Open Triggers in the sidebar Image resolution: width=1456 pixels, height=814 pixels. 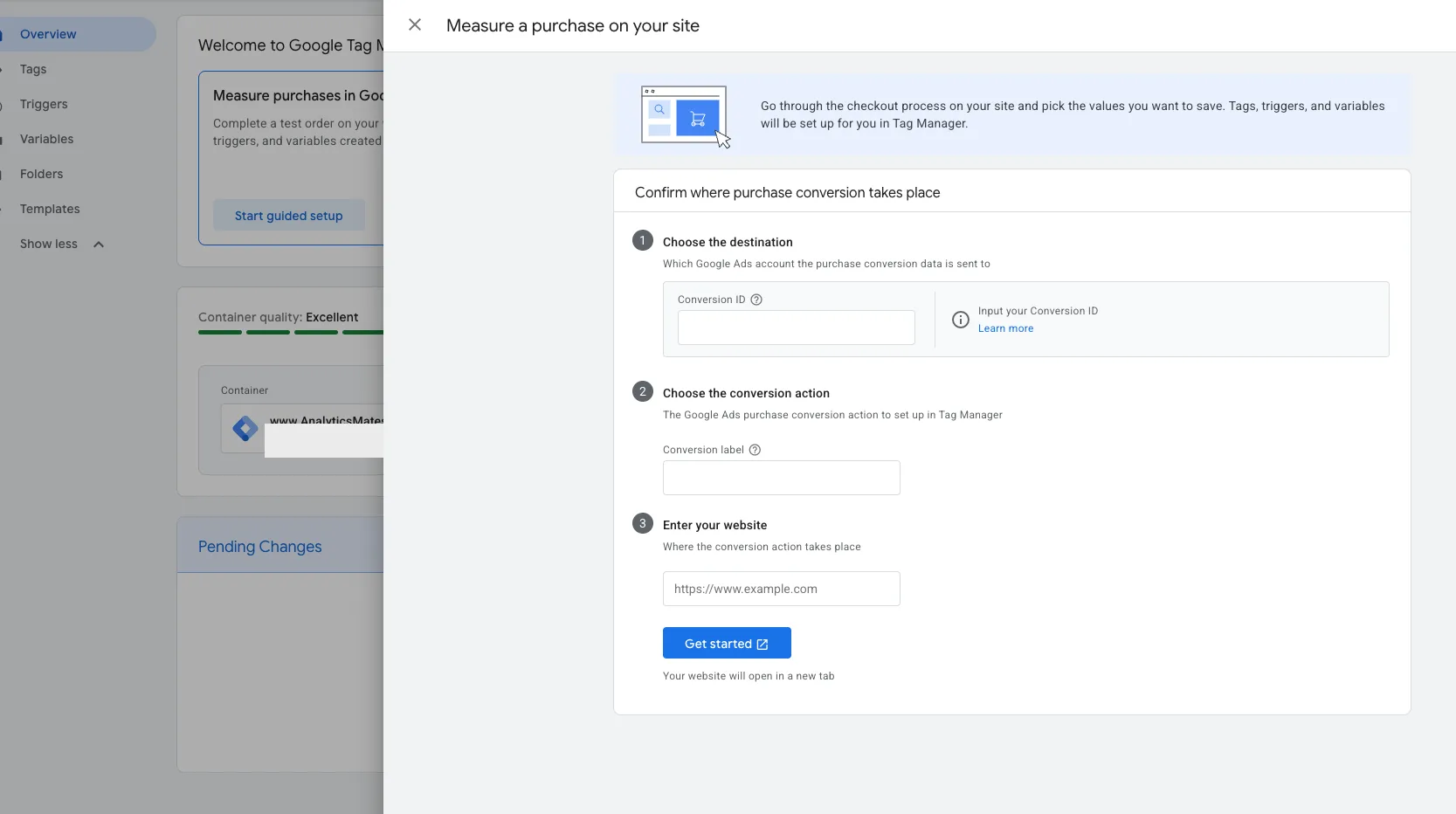click(44, 104)
